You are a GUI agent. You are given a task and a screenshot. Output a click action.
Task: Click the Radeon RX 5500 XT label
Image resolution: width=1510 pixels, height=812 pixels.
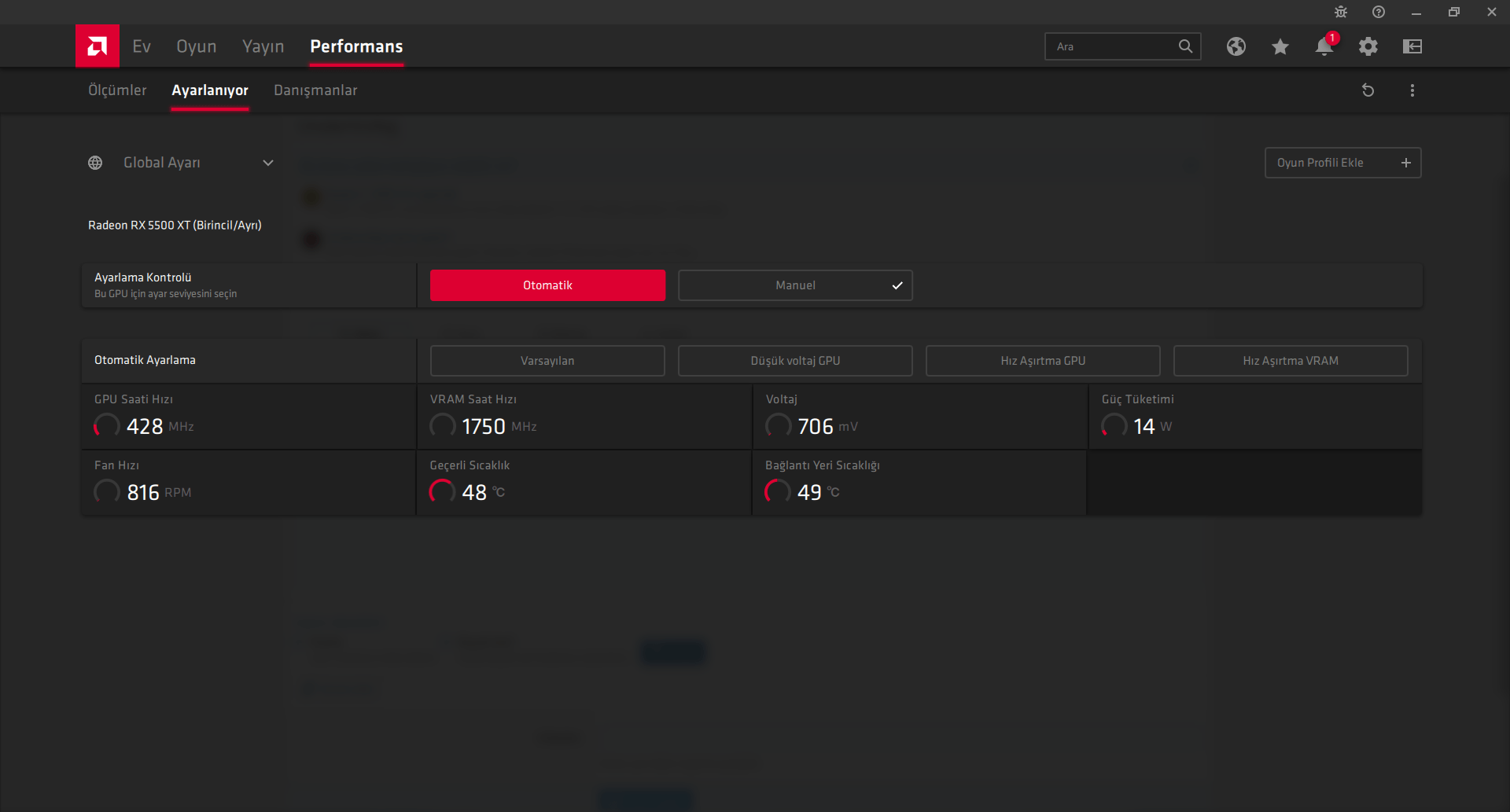pyautogui.click(x=175, y=226)
